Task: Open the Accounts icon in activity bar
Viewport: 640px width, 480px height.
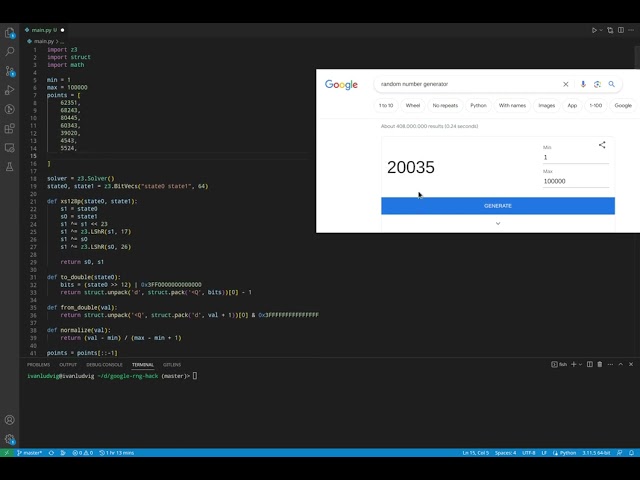Action: point(9,420)
